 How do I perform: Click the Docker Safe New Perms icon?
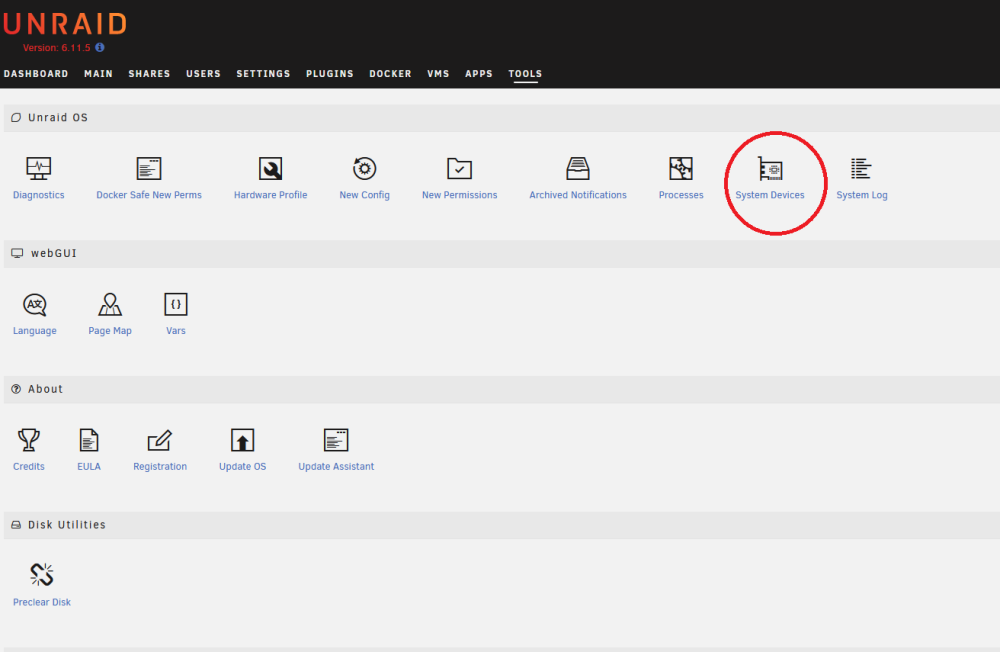coord(149,168)
